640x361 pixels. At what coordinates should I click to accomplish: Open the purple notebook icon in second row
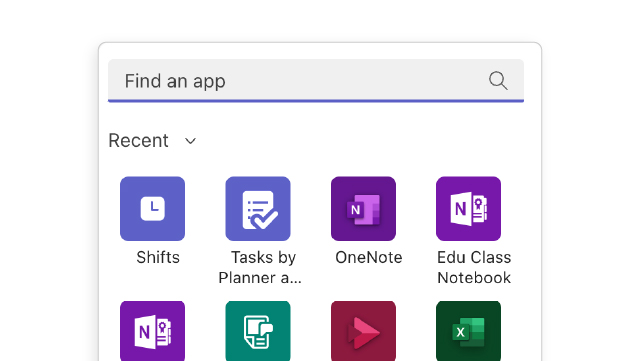(x=152, y=331)
